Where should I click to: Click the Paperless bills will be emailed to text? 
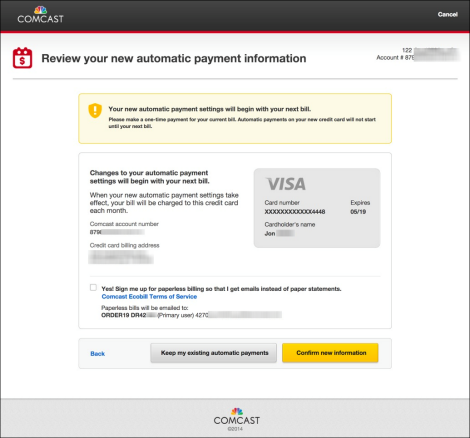144,308
